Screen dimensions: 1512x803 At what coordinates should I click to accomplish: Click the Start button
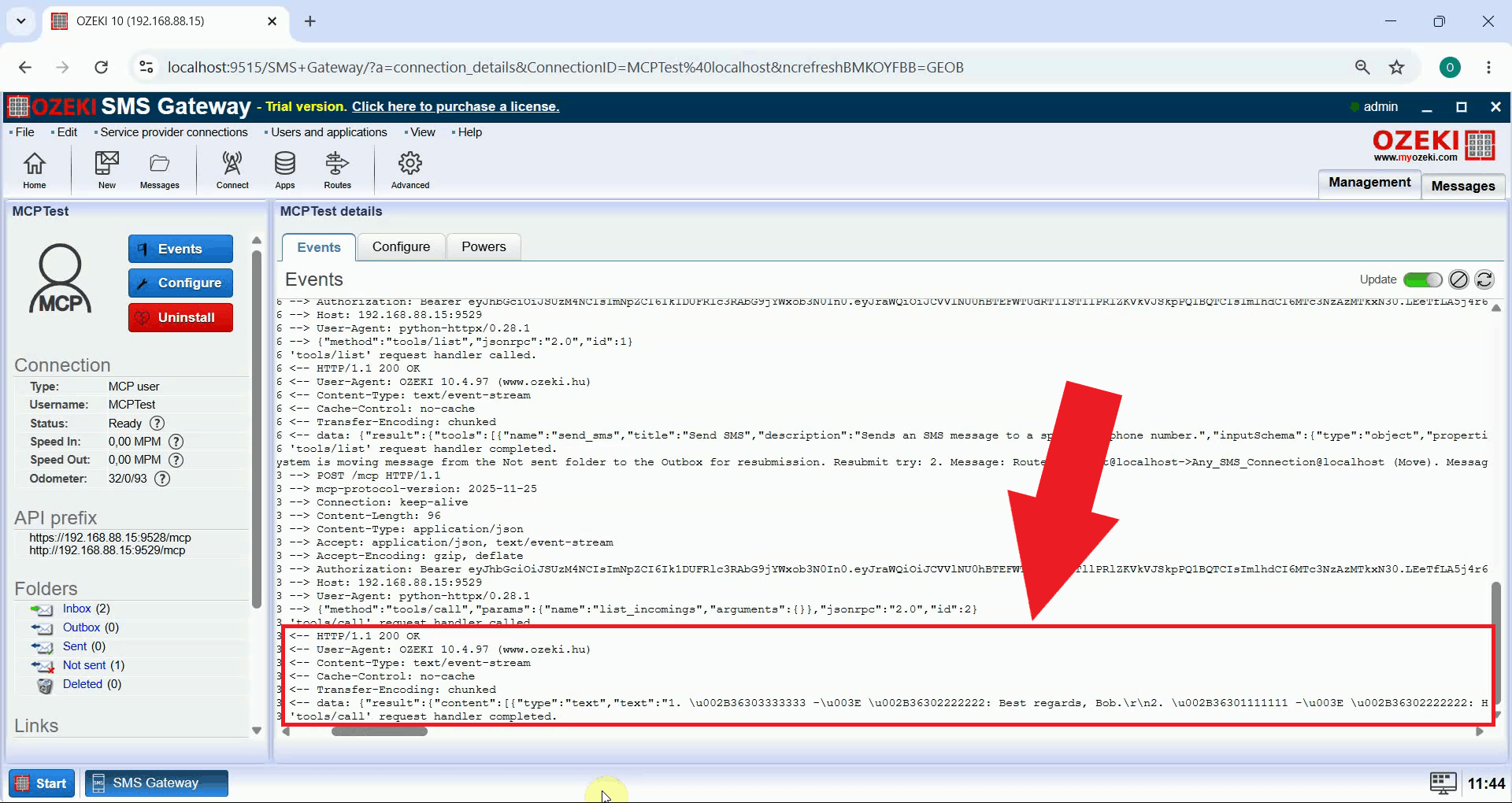(42, 783)
